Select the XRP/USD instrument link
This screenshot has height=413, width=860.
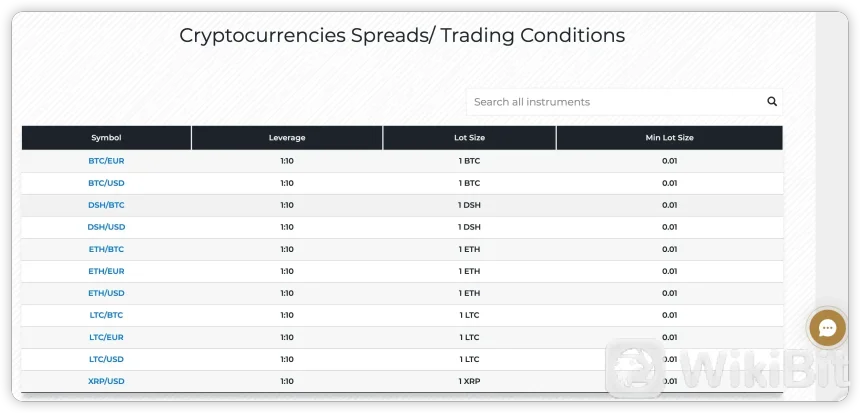tap(106, 381)
